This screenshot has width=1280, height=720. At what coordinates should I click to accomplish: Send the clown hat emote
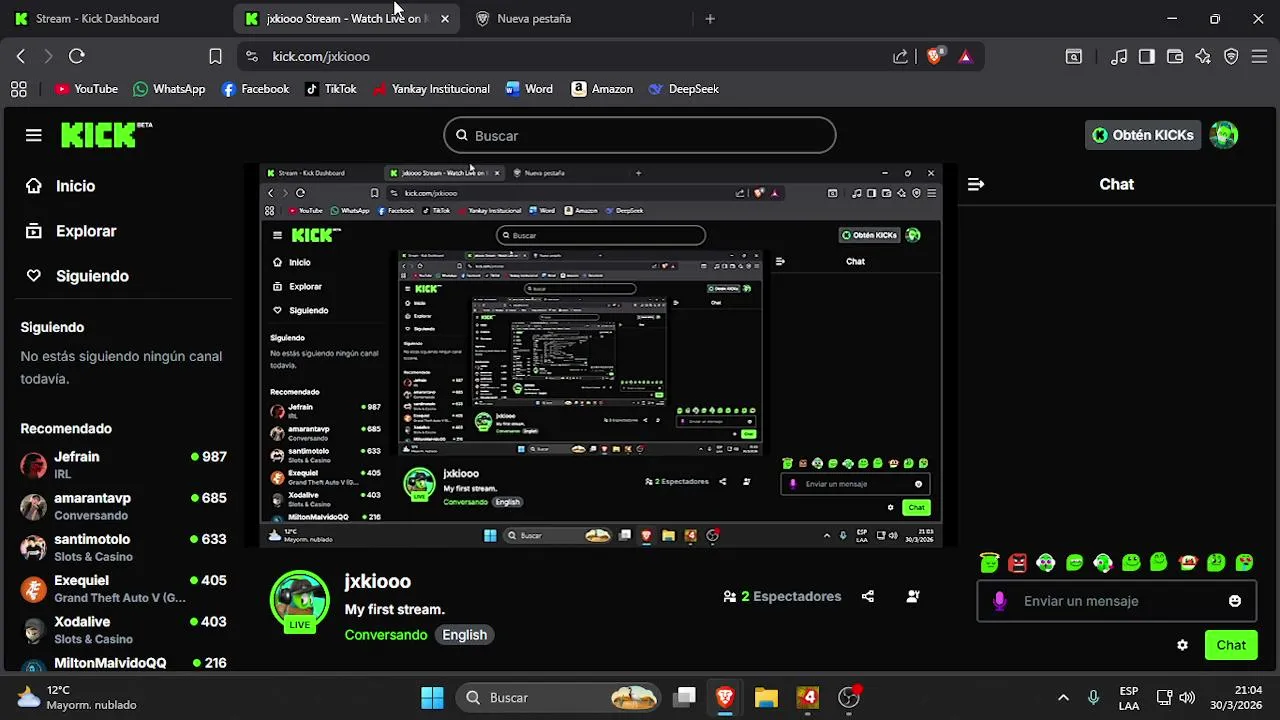[x=1188, y=562]
